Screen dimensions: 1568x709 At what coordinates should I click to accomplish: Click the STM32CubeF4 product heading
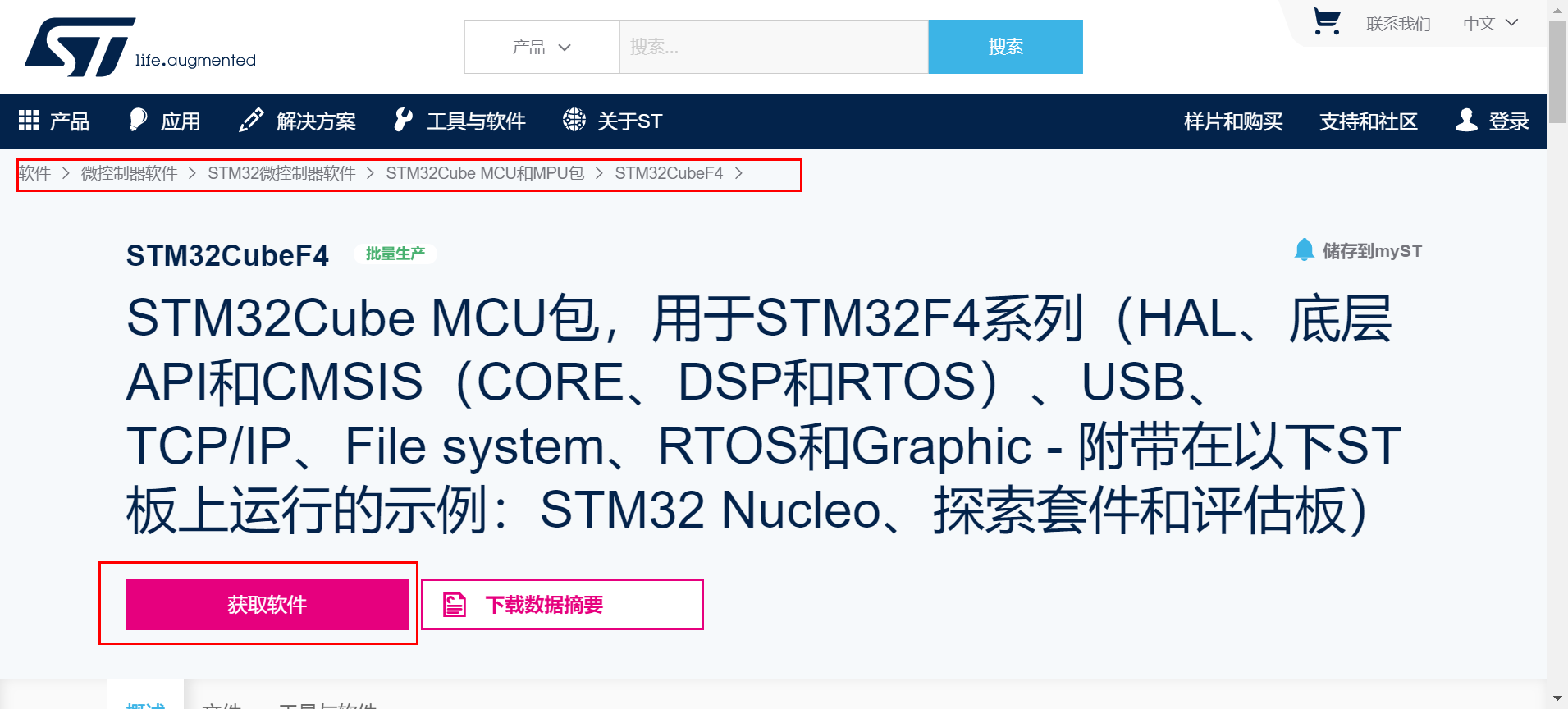click(x=227, y=255)
